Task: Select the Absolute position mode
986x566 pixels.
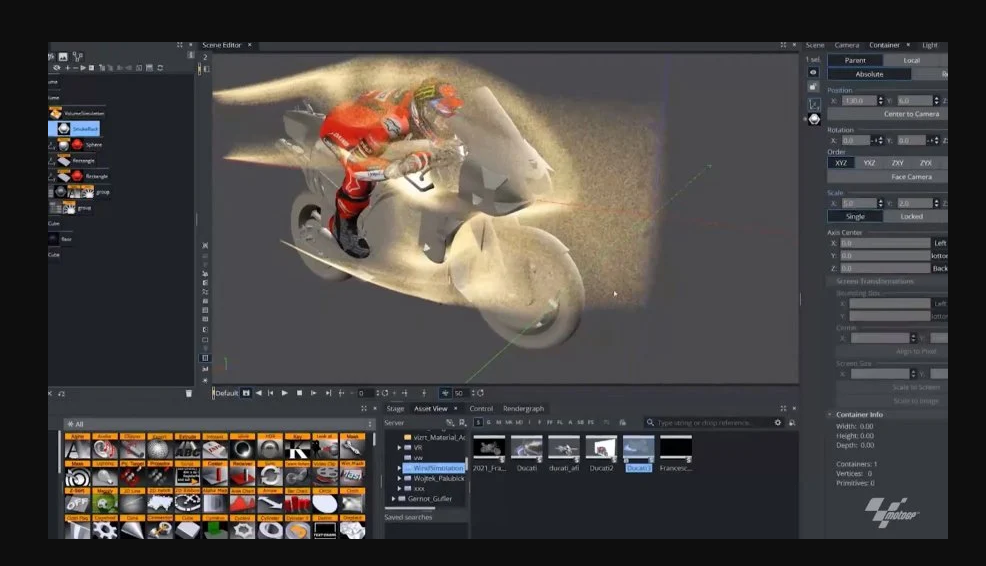Action: coord(869,74)
